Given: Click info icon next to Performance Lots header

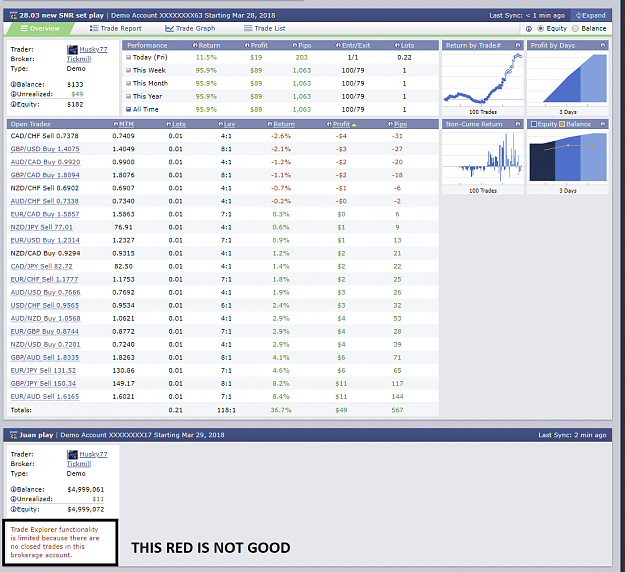Looking at the screenshot, I should (x=397, y=45).
